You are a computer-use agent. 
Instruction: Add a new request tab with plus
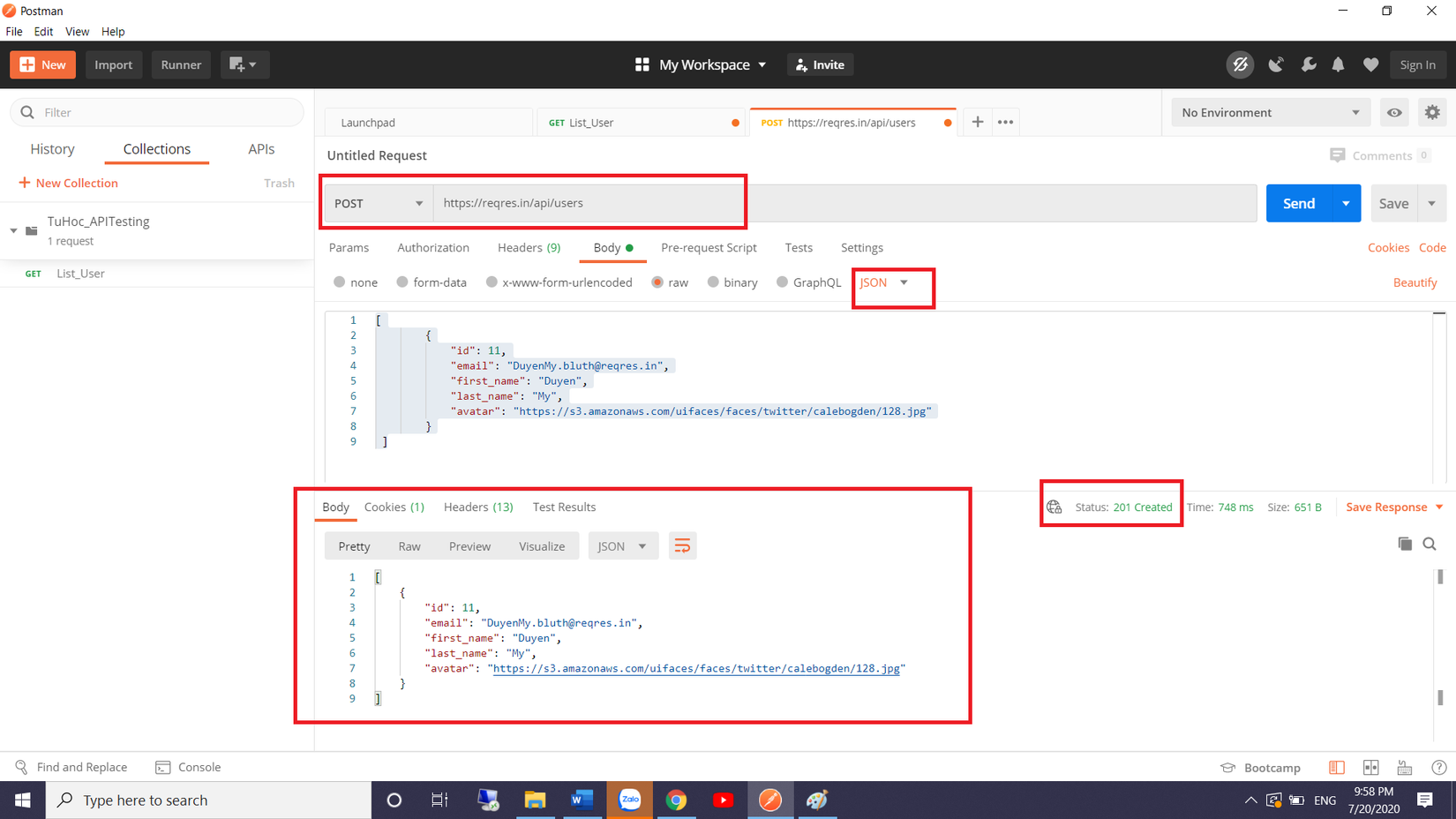coord(978,122)
